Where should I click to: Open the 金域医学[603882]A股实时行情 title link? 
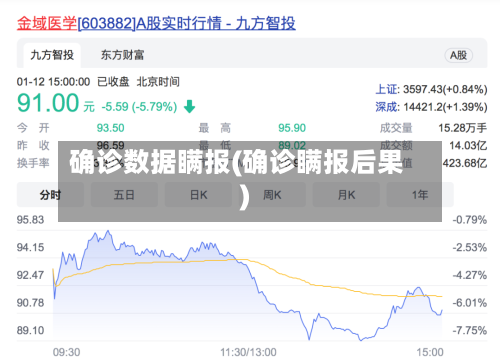click(x=156, y=24)
